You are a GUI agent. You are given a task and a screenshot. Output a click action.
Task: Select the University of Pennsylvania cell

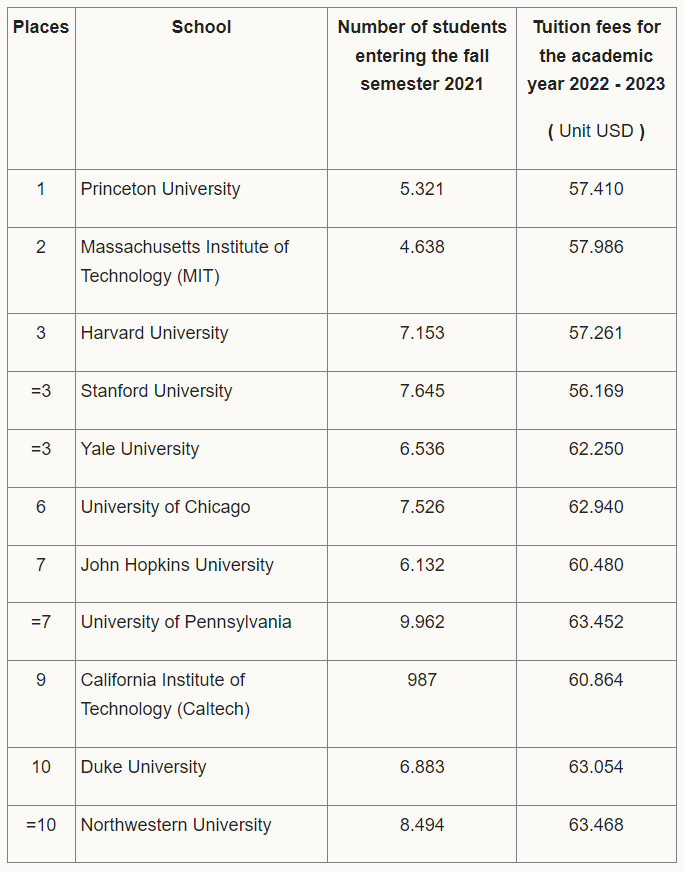coord(201,631)
